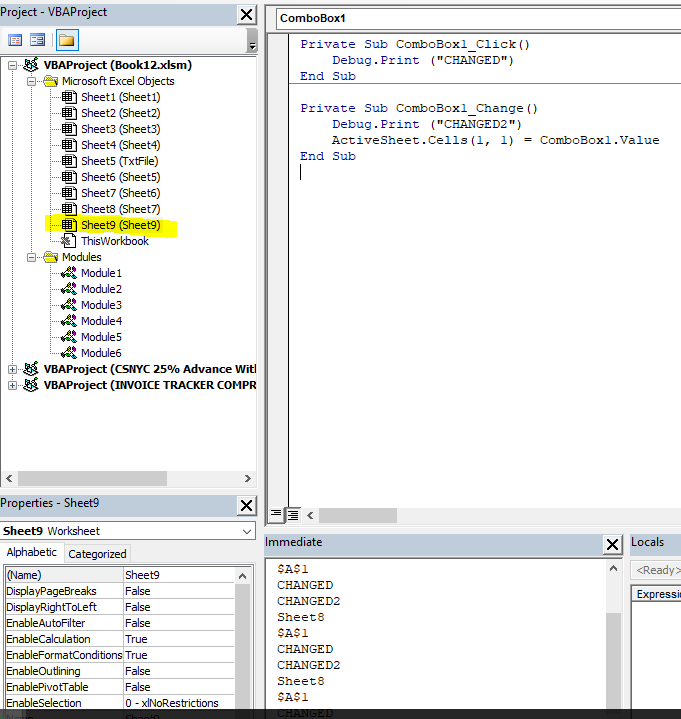Select Module1 in the Modules folder
The height and width of the screenshot is (719, 681).
click(101, 273)
